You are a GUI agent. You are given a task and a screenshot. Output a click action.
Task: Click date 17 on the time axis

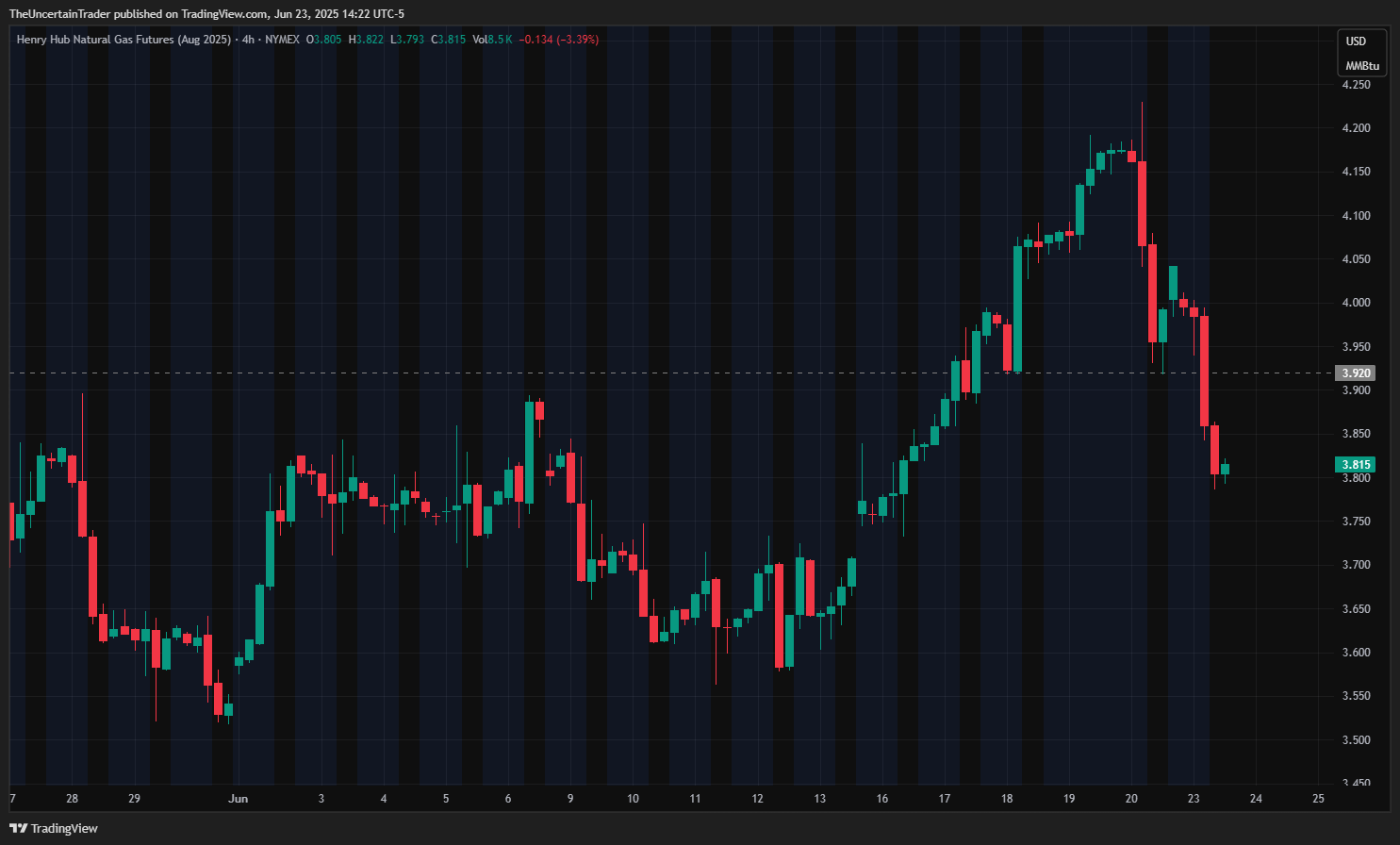click(x=945, y=799)
